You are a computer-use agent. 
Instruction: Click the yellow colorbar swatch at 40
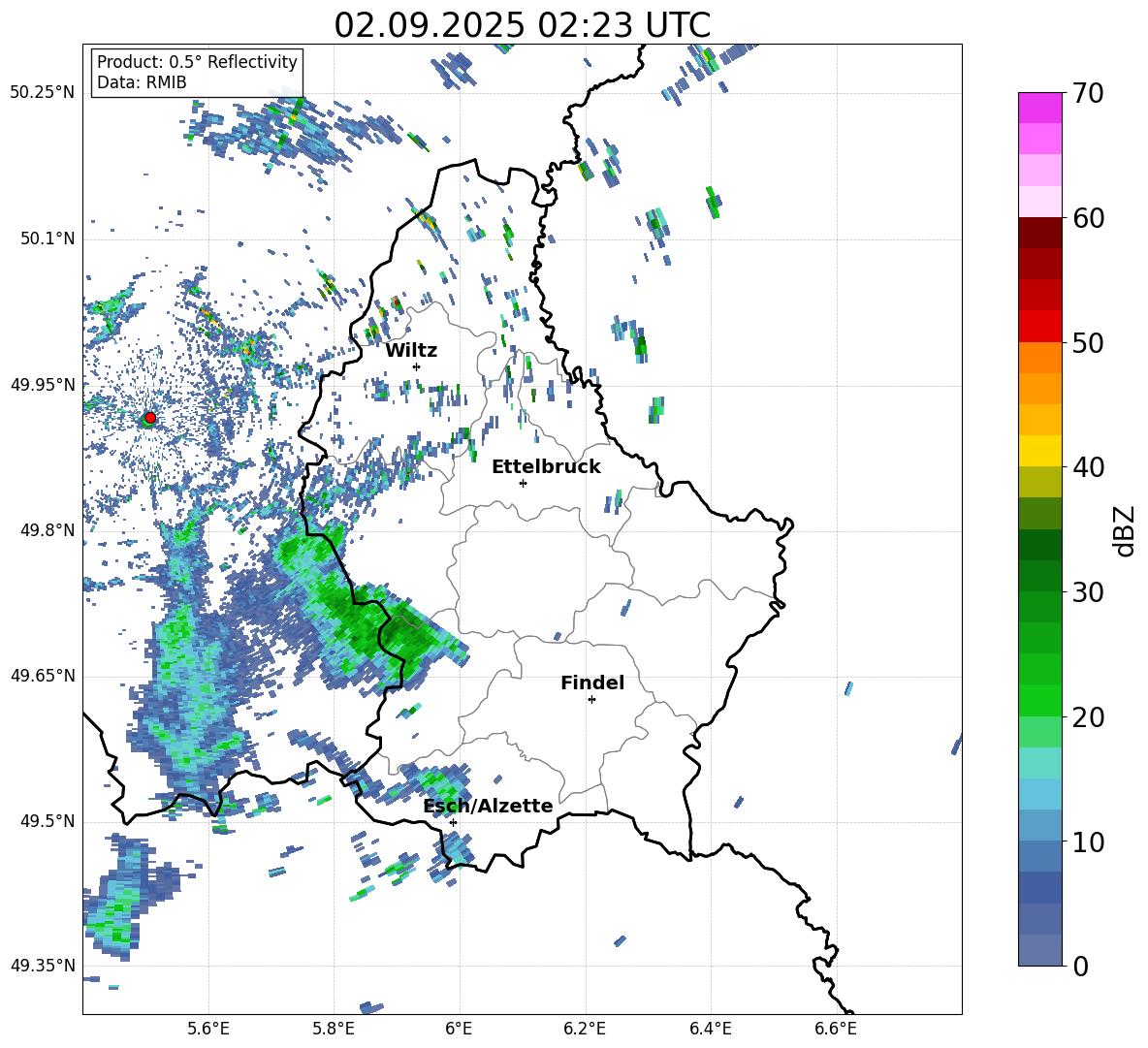click(x=1039, y=451)
